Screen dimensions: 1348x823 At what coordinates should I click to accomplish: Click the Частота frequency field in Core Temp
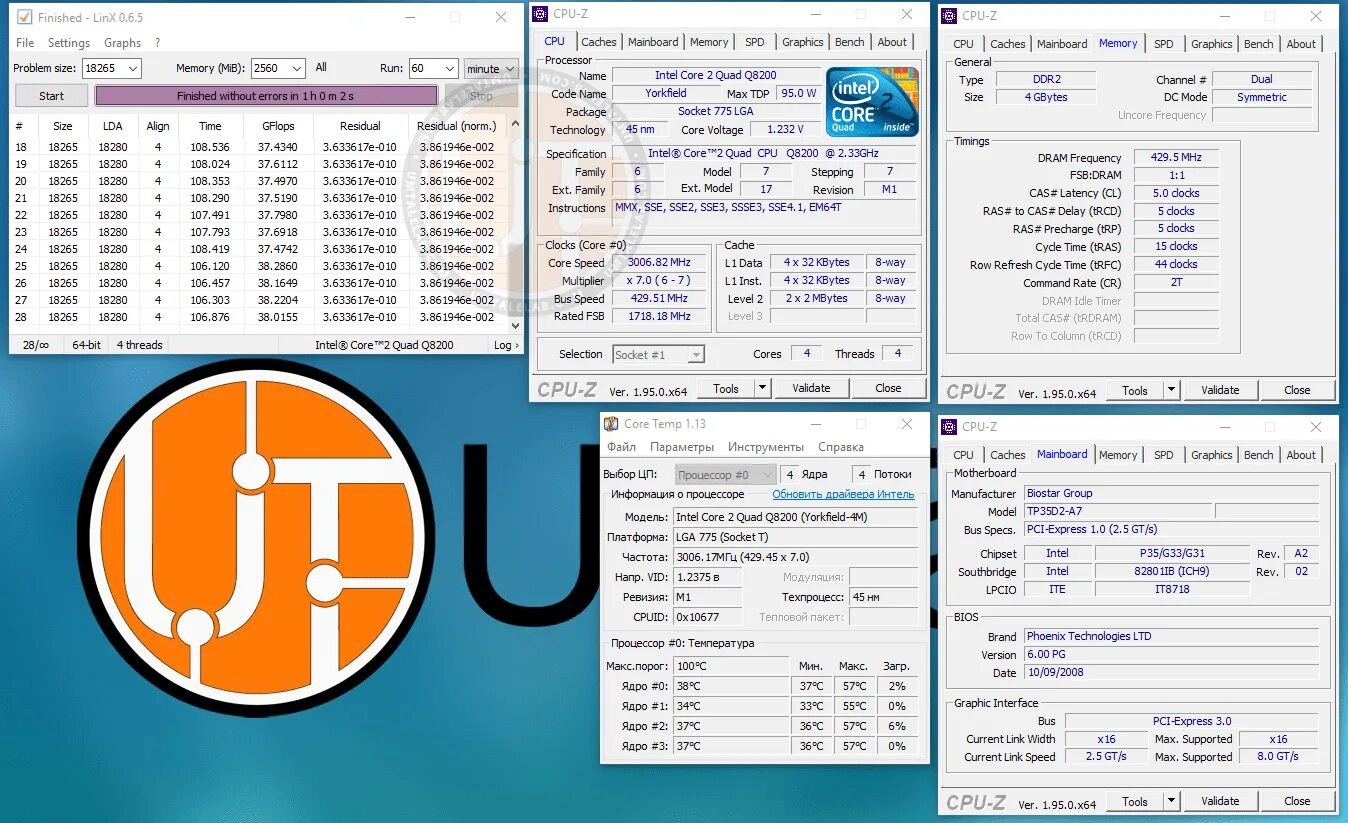coord(795,557)
